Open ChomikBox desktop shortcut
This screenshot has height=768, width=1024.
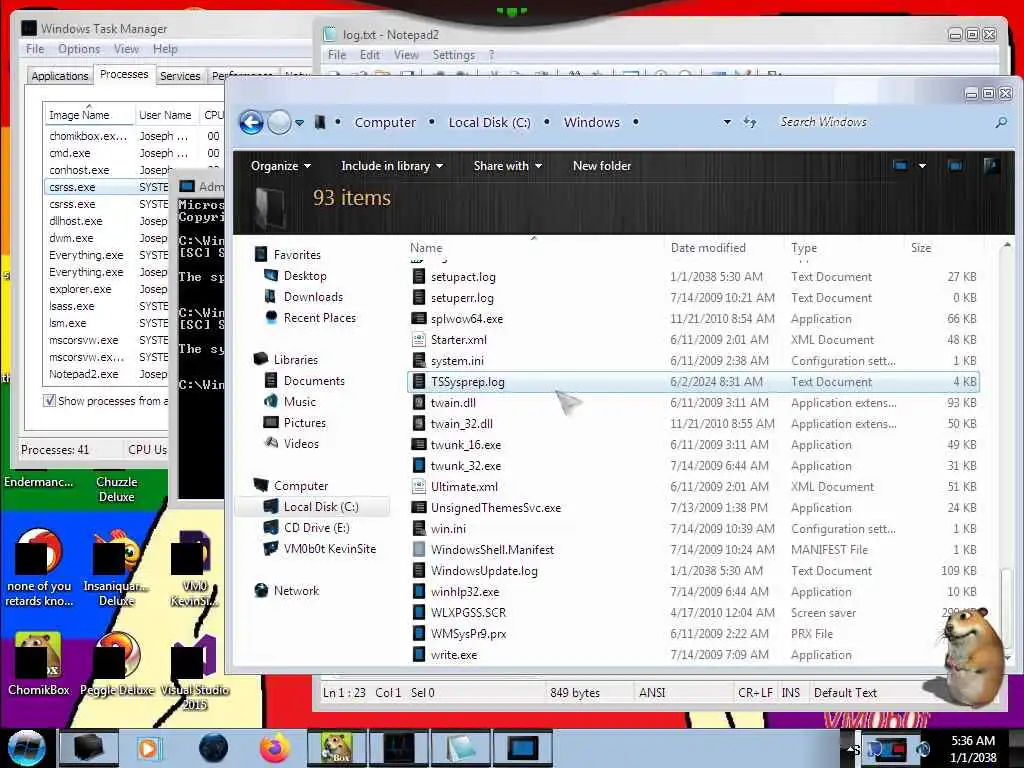tap(39, 663)
